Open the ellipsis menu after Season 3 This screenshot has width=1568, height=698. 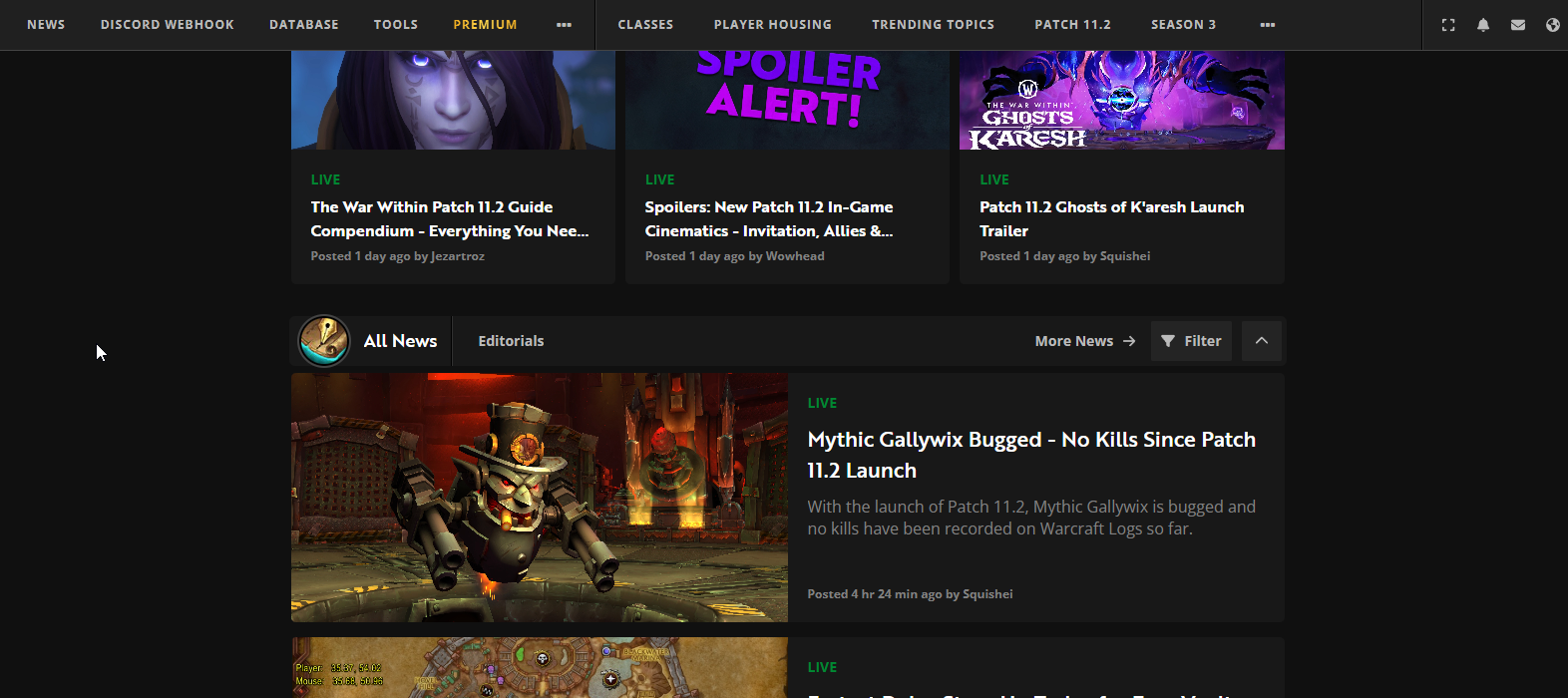1268,25
